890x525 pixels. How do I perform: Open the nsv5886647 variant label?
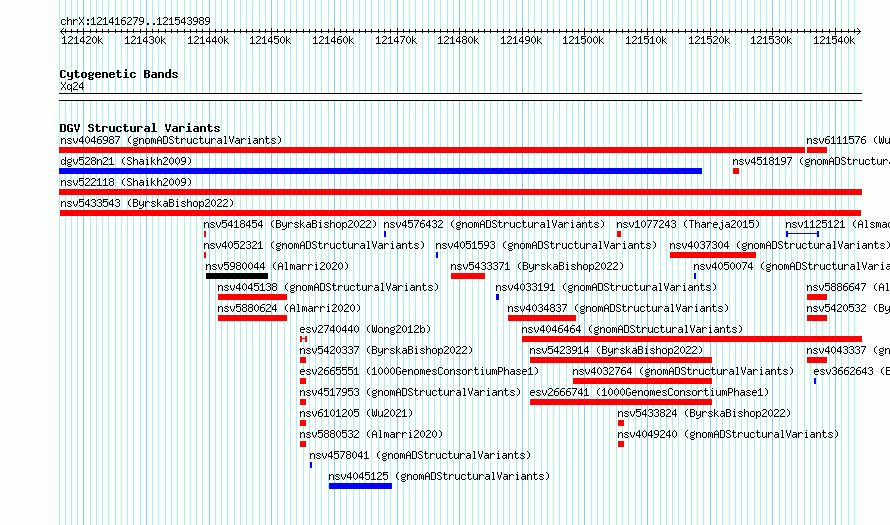tap(847, 287)
